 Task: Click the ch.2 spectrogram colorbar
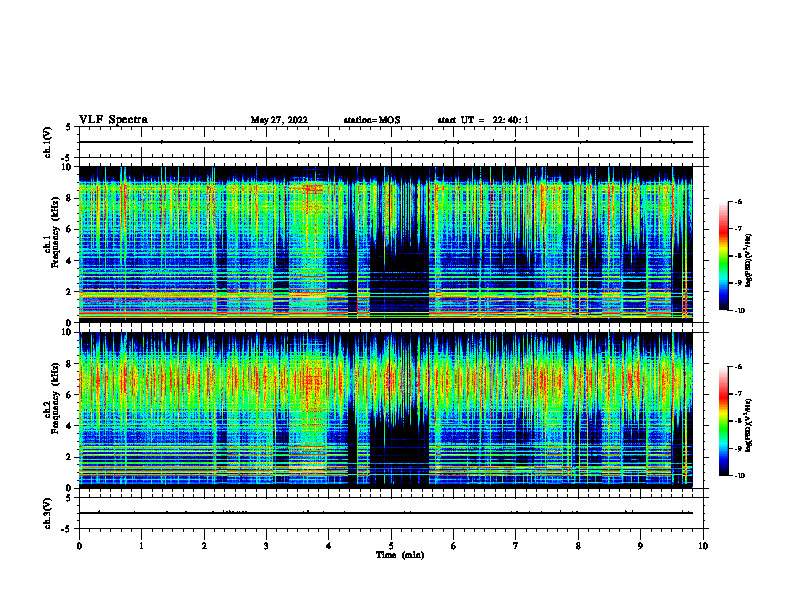tap(723, 421)
